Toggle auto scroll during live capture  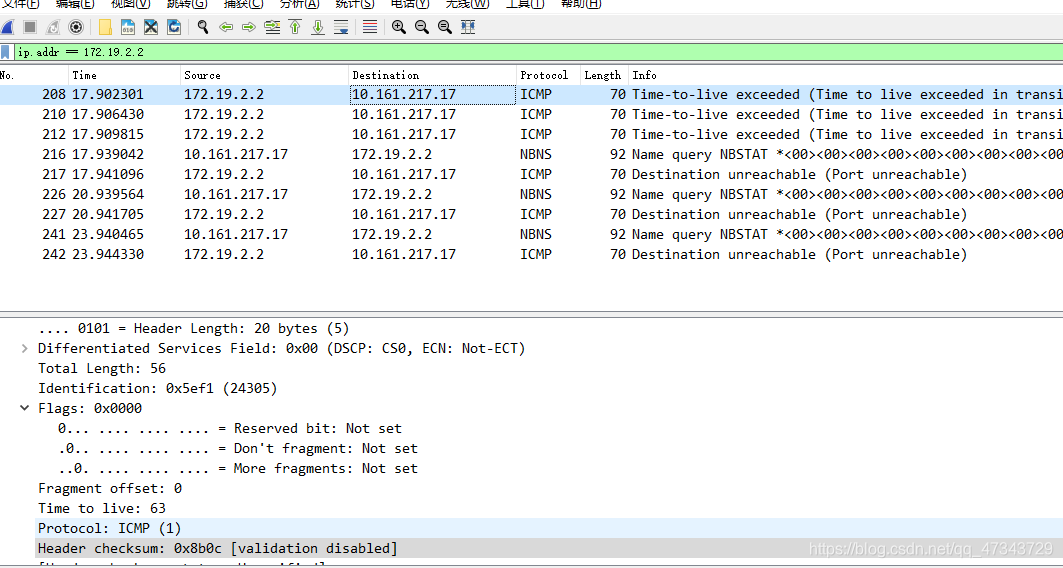click(341, 27)
